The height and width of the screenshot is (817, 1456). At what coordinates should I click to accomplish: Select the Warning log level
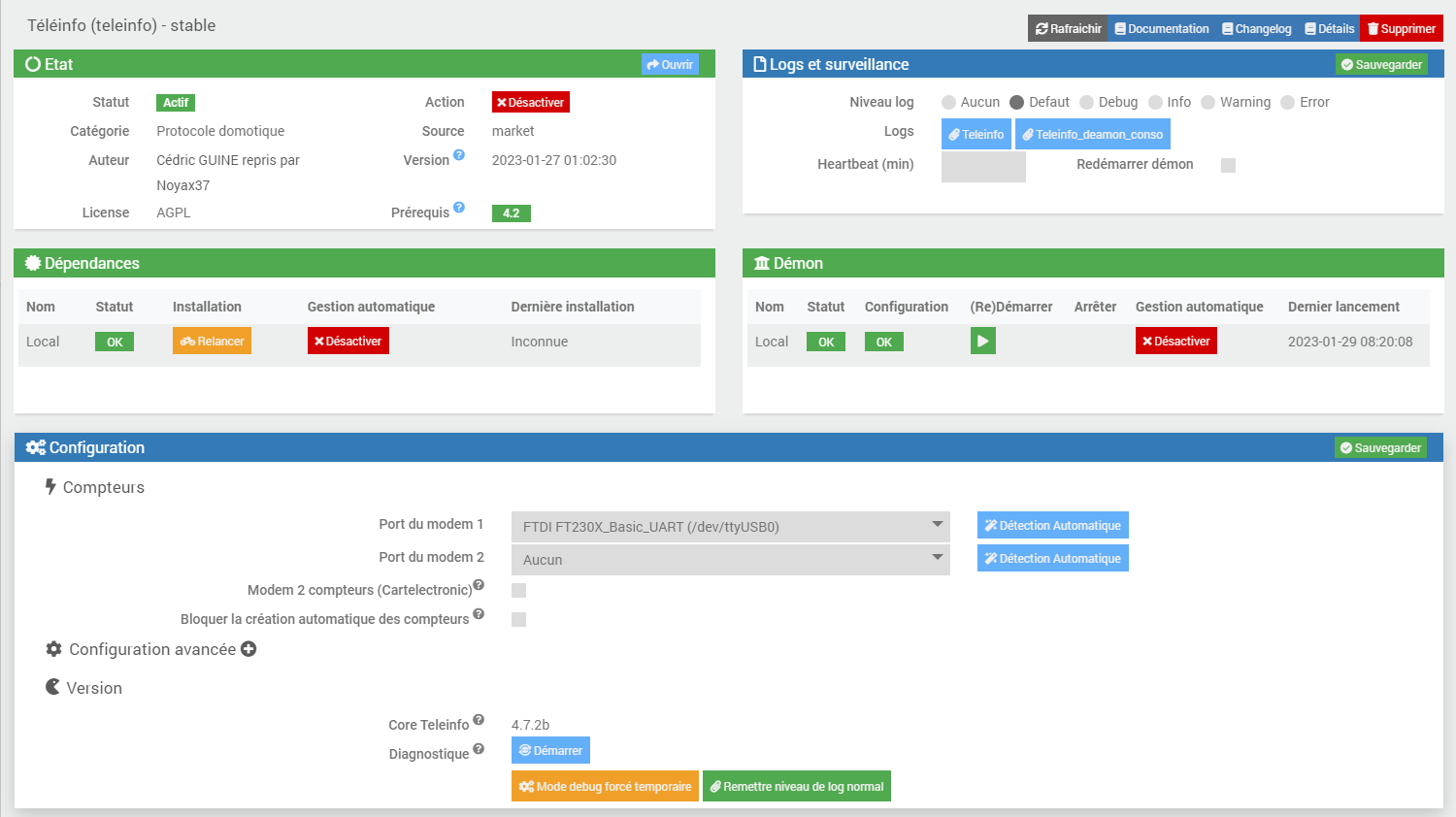pyautogui.click(x=1208, y=103)
